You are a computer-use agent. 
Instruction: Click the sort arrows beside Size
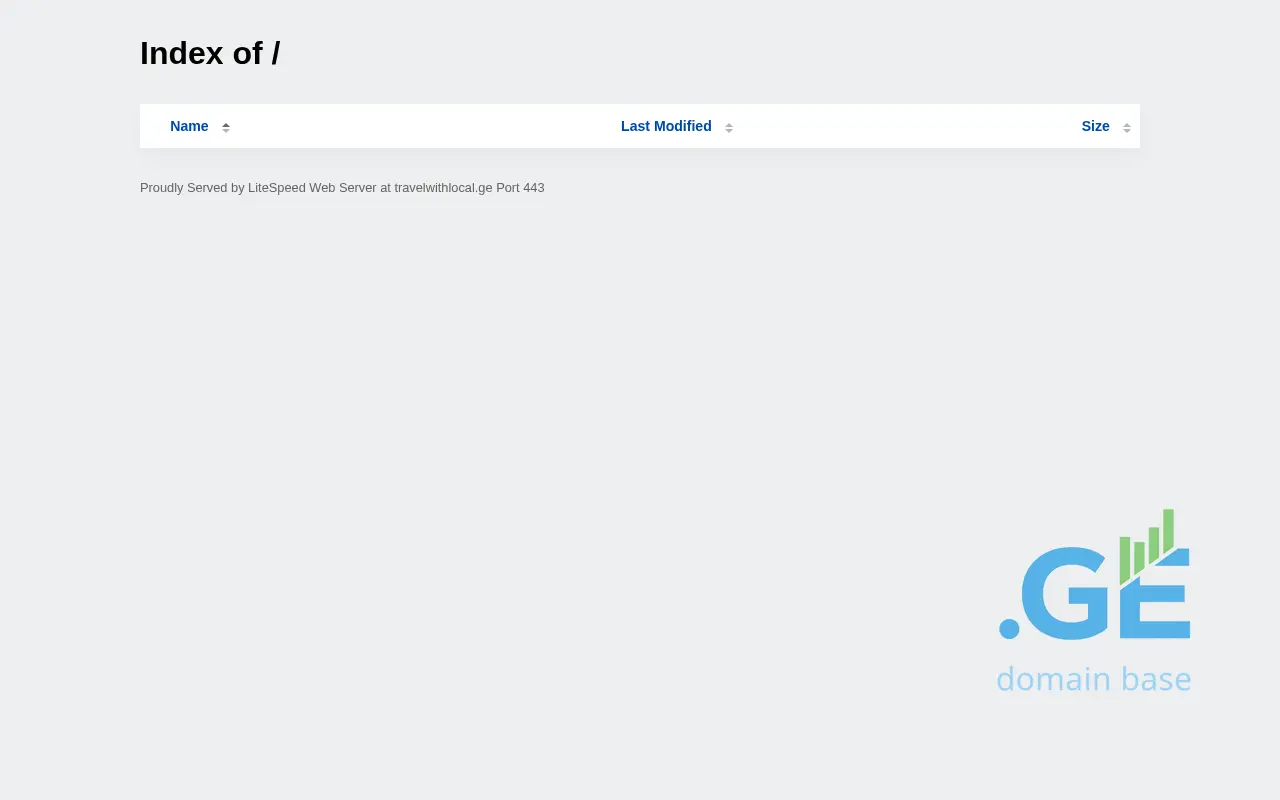pyautogui.click(x=1127, y=127)
